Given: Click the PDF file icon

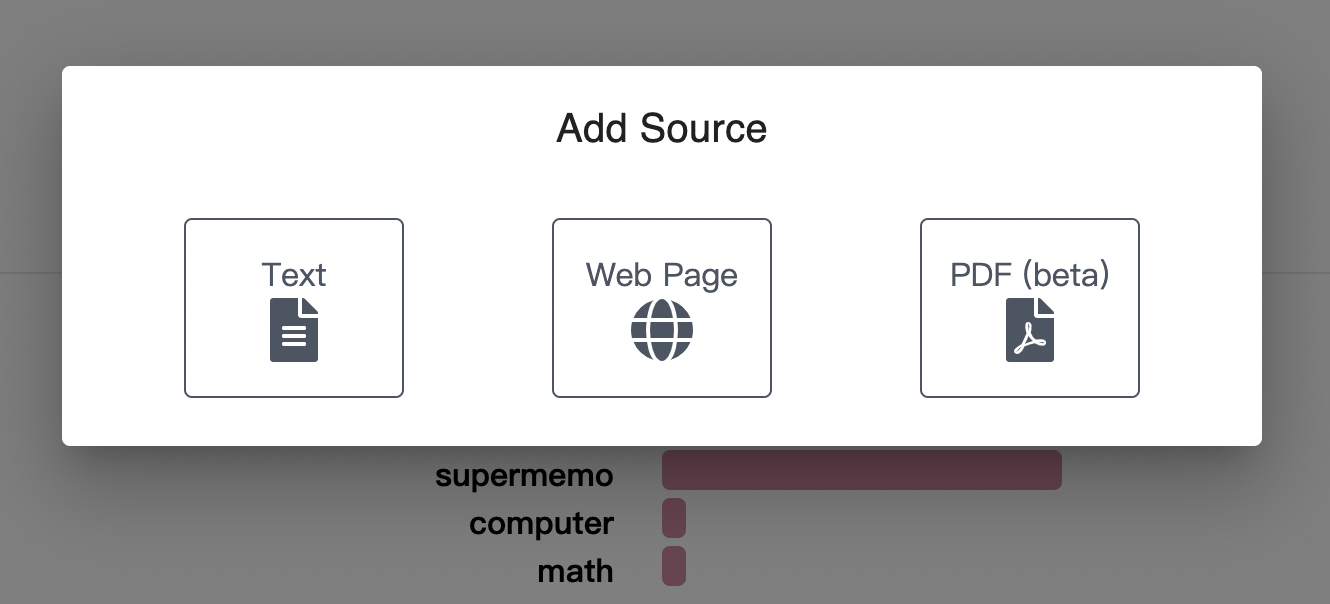Looking at the screenshot, I should coord(1030,330).
